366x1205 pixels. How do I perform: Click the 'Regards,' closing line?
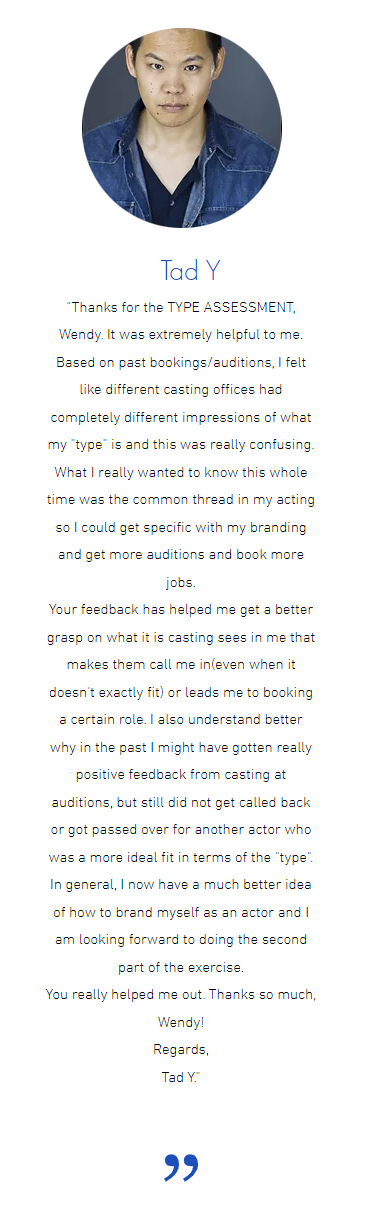[x=181, y=1050]
